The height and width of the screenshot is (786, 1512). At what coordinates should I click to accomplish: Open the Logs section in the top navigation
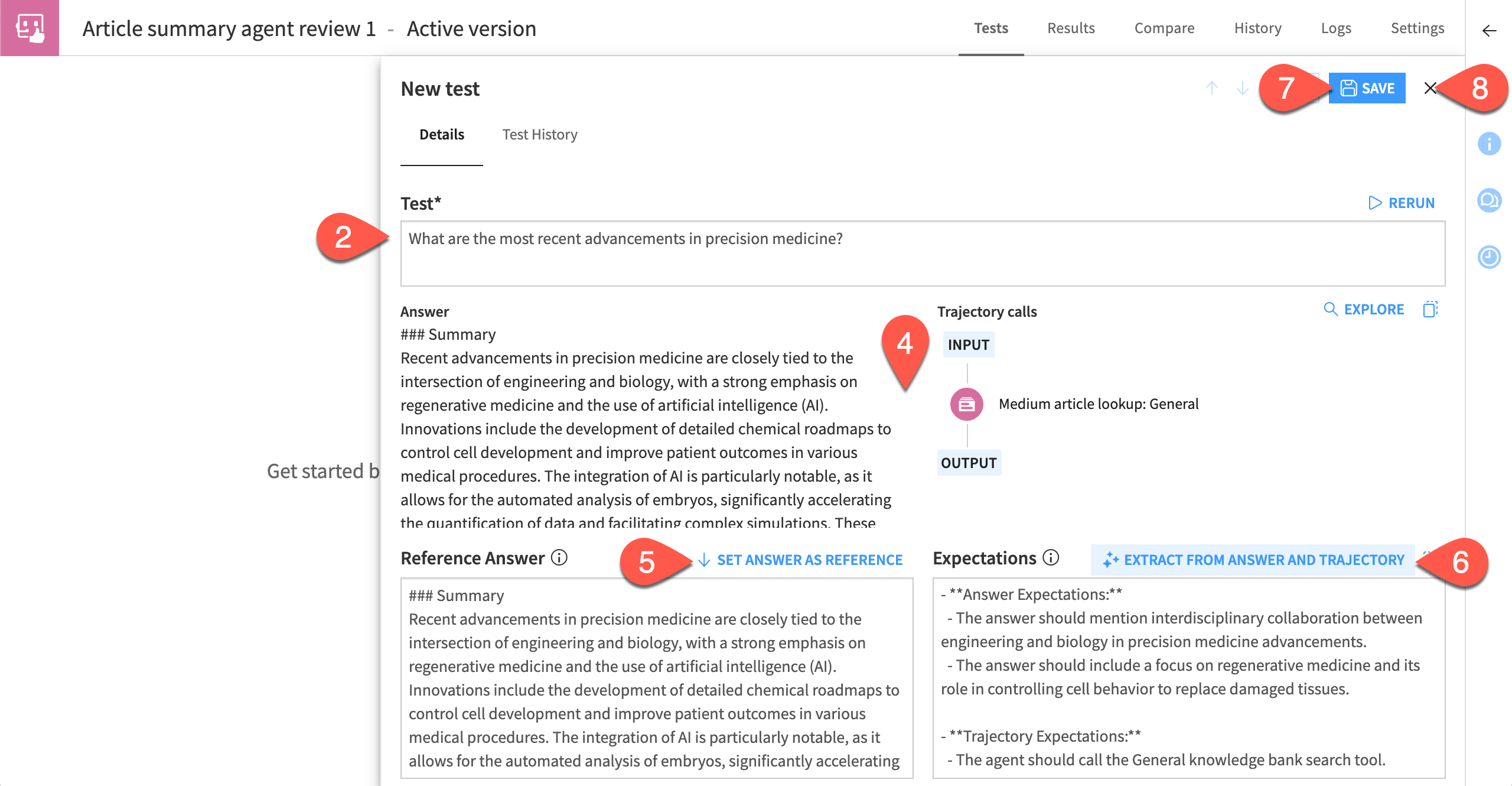click(x=1337, y=28)
